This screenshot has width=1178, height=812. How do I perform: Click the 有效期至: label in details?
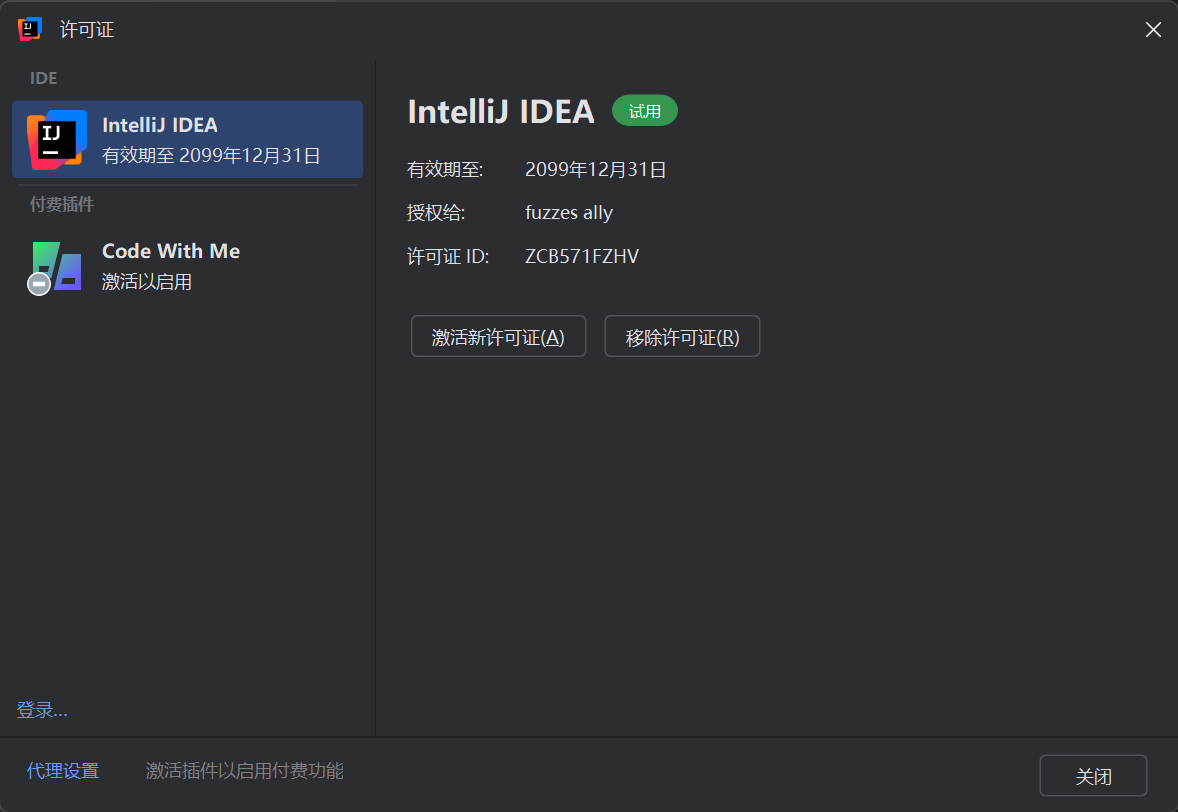click(x=445, y=170)
